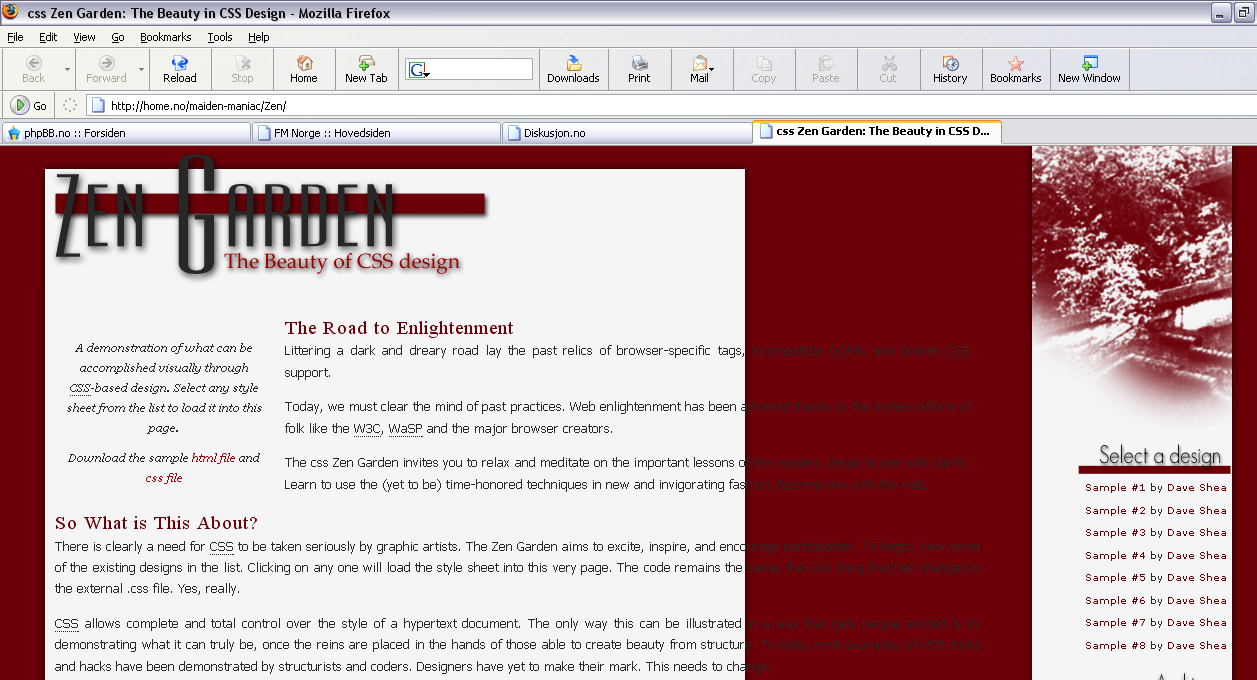The height and width of the screenshot is (680, 1257).
Task: Open the Bookmarks toolbar button
Action: (1016, 69)
